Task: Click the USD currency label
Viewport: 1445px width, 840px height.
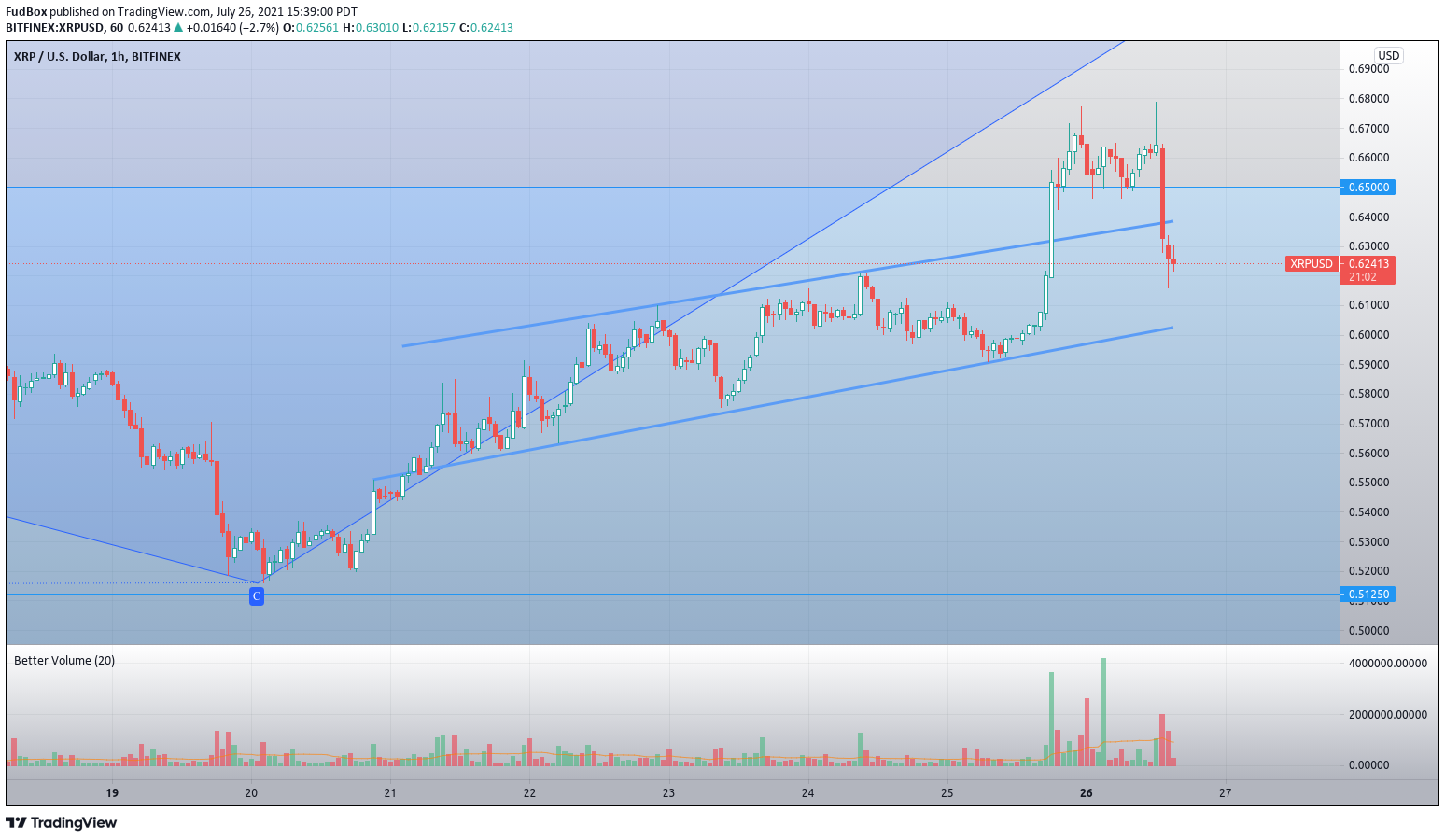Action: pos(1389,56)
